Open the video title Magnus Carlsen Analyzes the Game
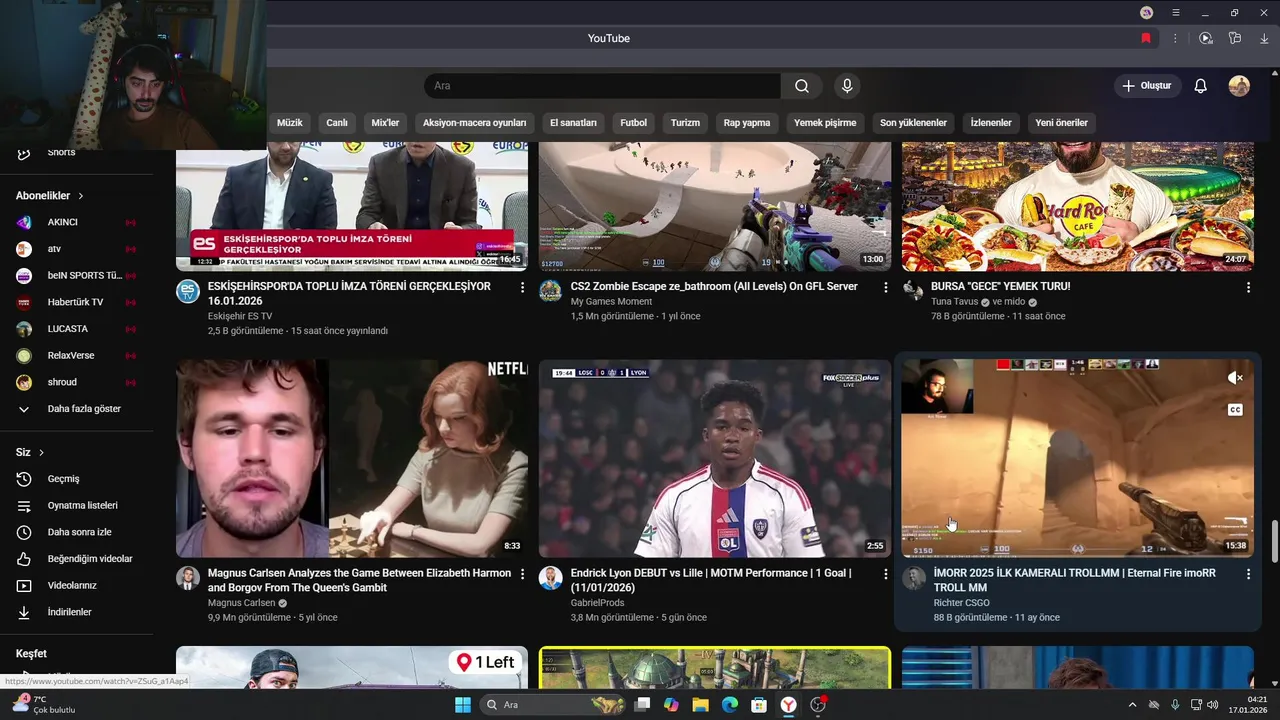 358,580
